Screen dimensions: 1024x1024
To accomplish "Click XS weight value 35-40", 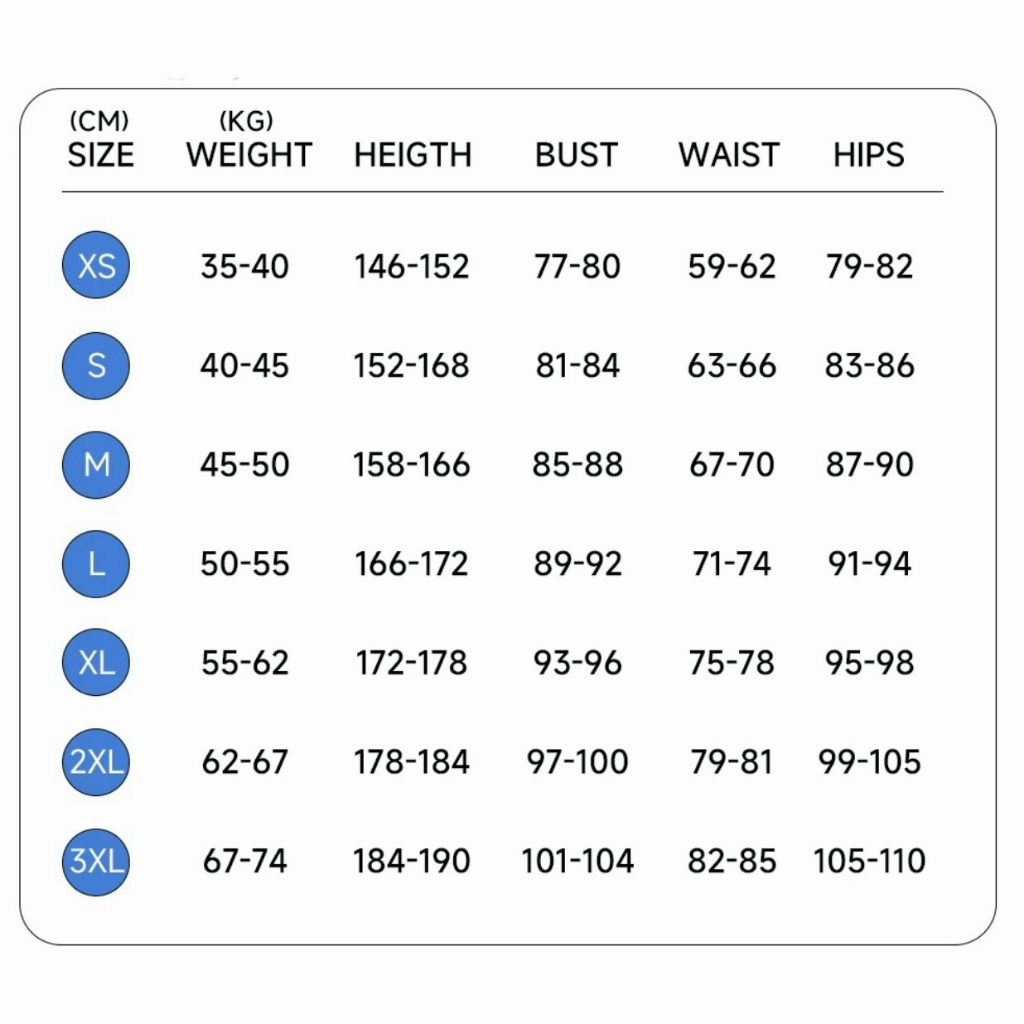I will coord(244,266).
